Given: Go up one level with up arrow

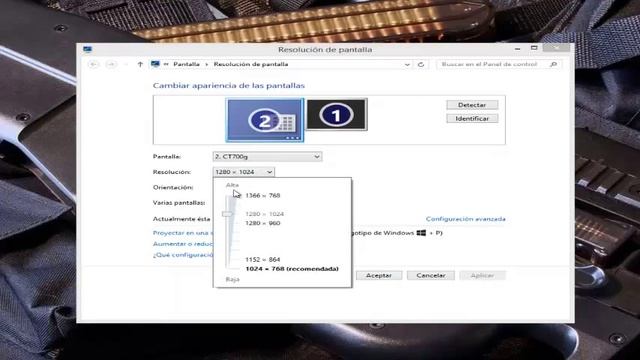Looking at the screenshot, I should (140, 64).
